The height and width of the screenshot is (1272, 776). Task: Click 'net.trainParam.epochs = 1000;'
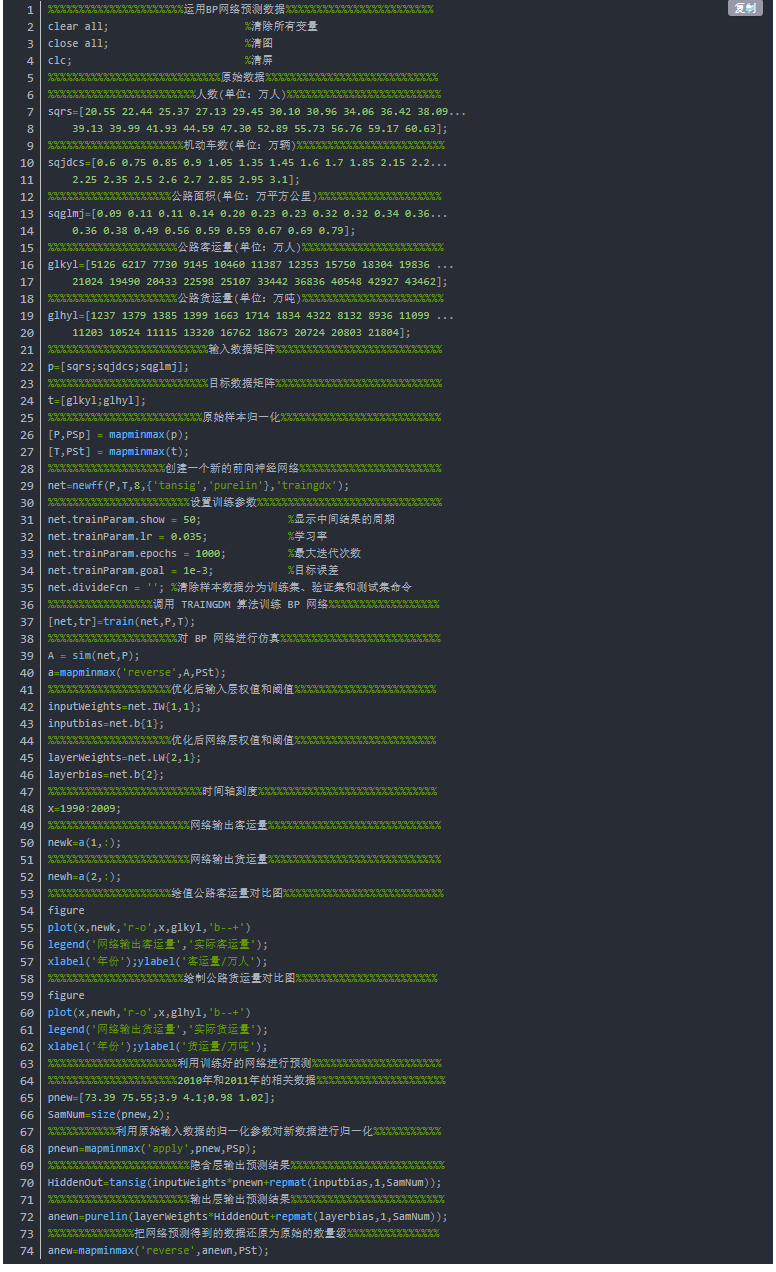click(x=136, y=553)
